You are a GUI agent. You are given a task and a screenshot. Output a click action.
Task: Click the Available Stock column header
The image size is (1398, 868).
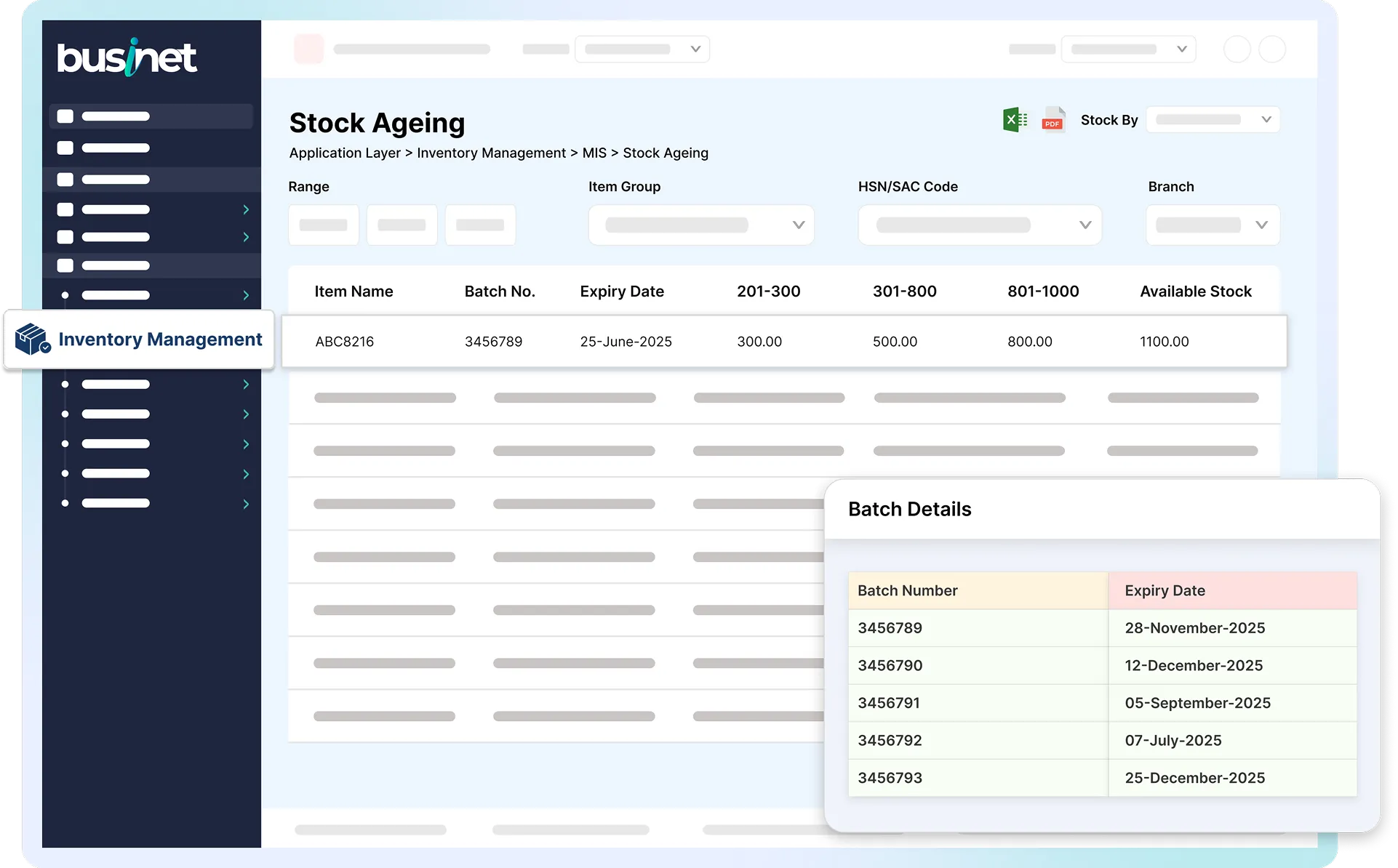(x=1196, y=292)
